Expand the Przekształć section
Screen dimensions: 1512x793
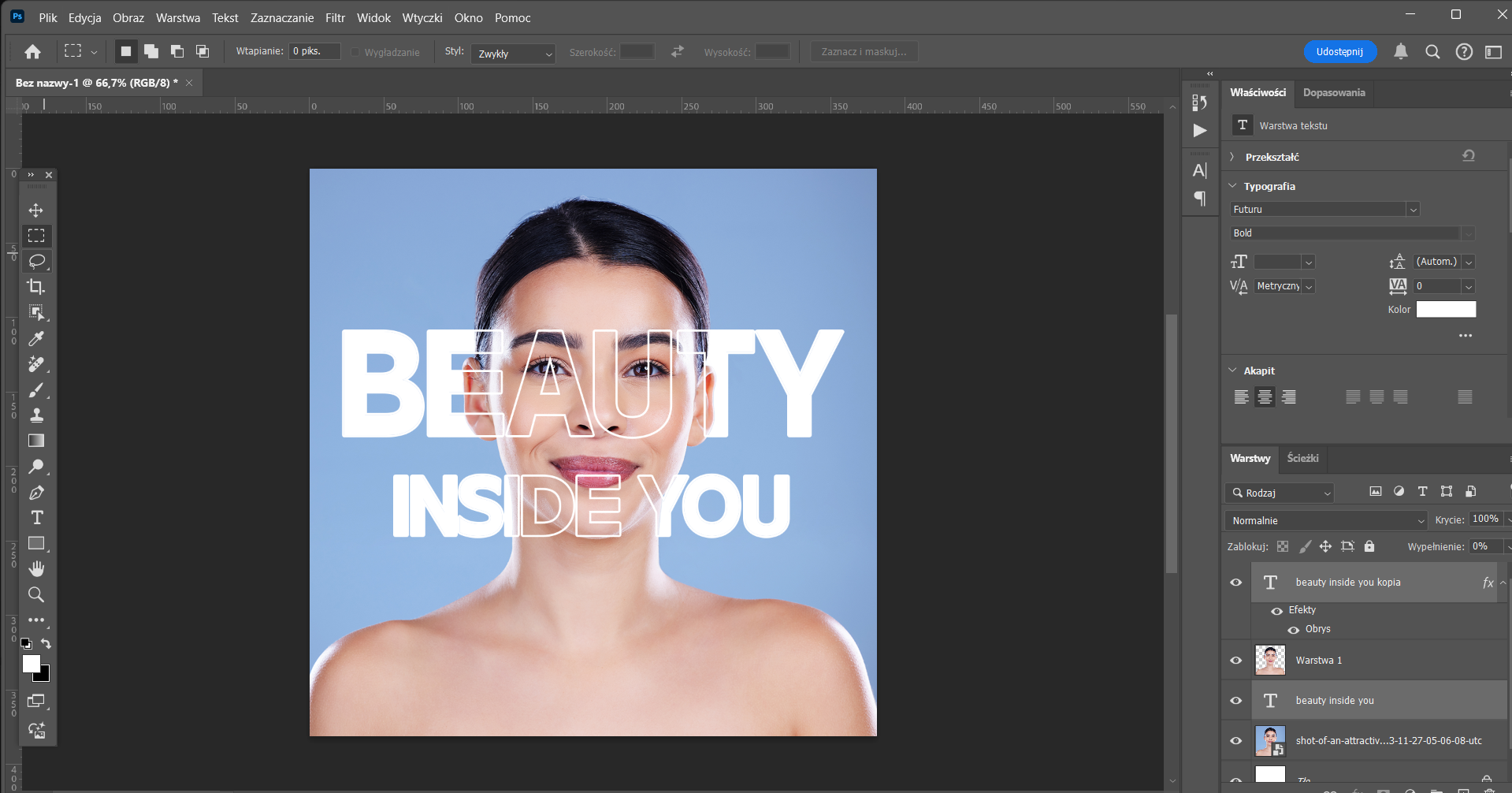tap(1232, 158)
